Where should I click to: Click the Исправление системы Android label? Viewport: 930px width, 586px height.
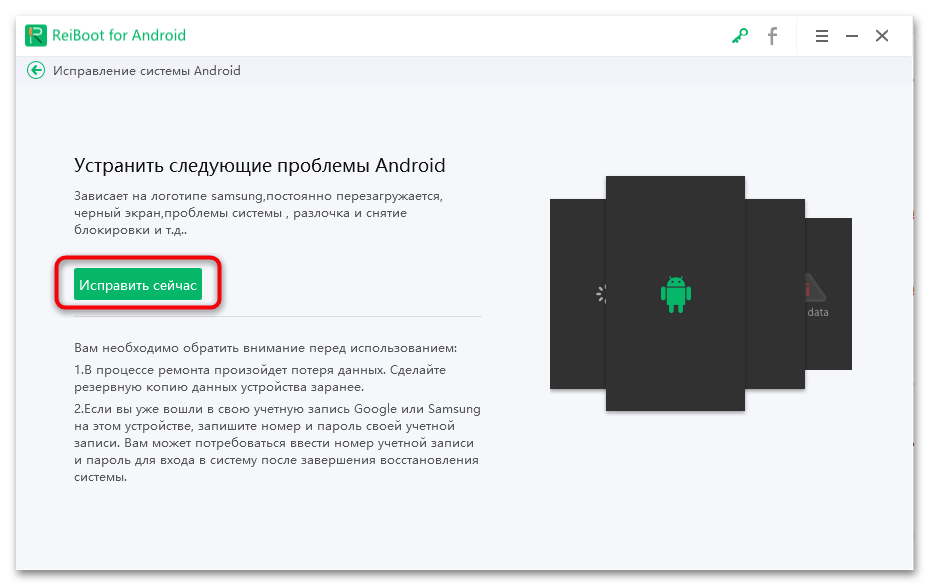point(146,71)
